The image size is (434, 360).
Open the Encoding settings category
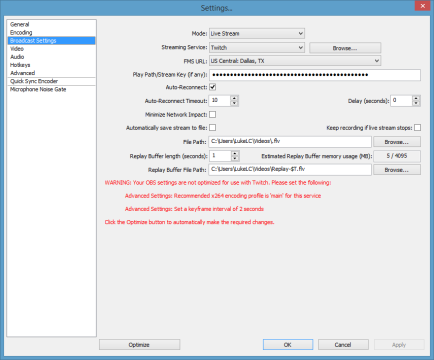pos(51,32)
